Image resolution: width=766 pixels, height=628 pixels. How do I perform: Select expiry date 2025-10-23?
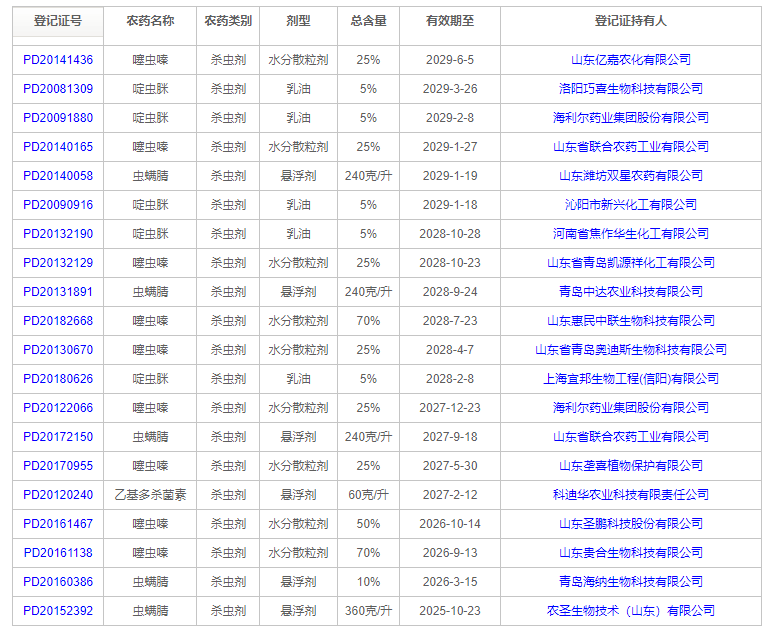(x=450, y=611)
